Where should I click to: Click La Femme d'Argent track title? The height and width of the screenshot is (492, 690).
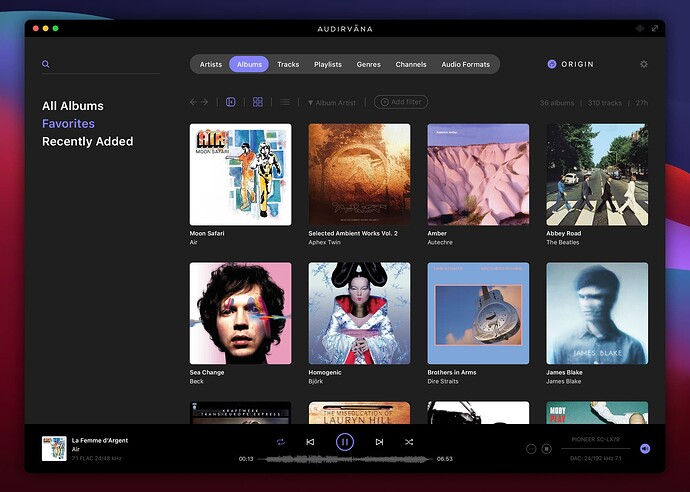click(100, 441)
